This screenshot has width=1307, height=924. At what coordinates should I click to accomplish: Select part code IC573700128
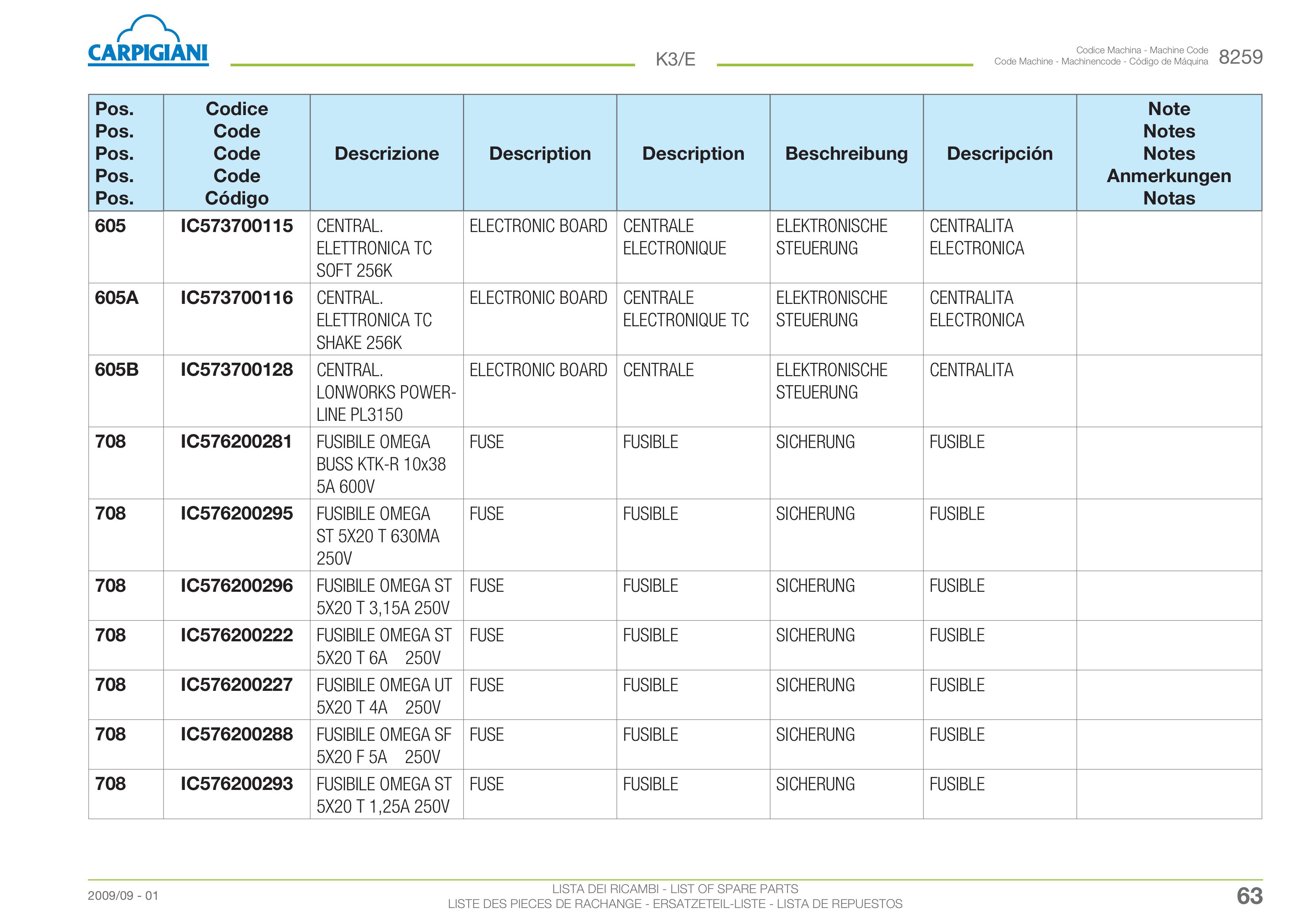(x=237, y=370)
